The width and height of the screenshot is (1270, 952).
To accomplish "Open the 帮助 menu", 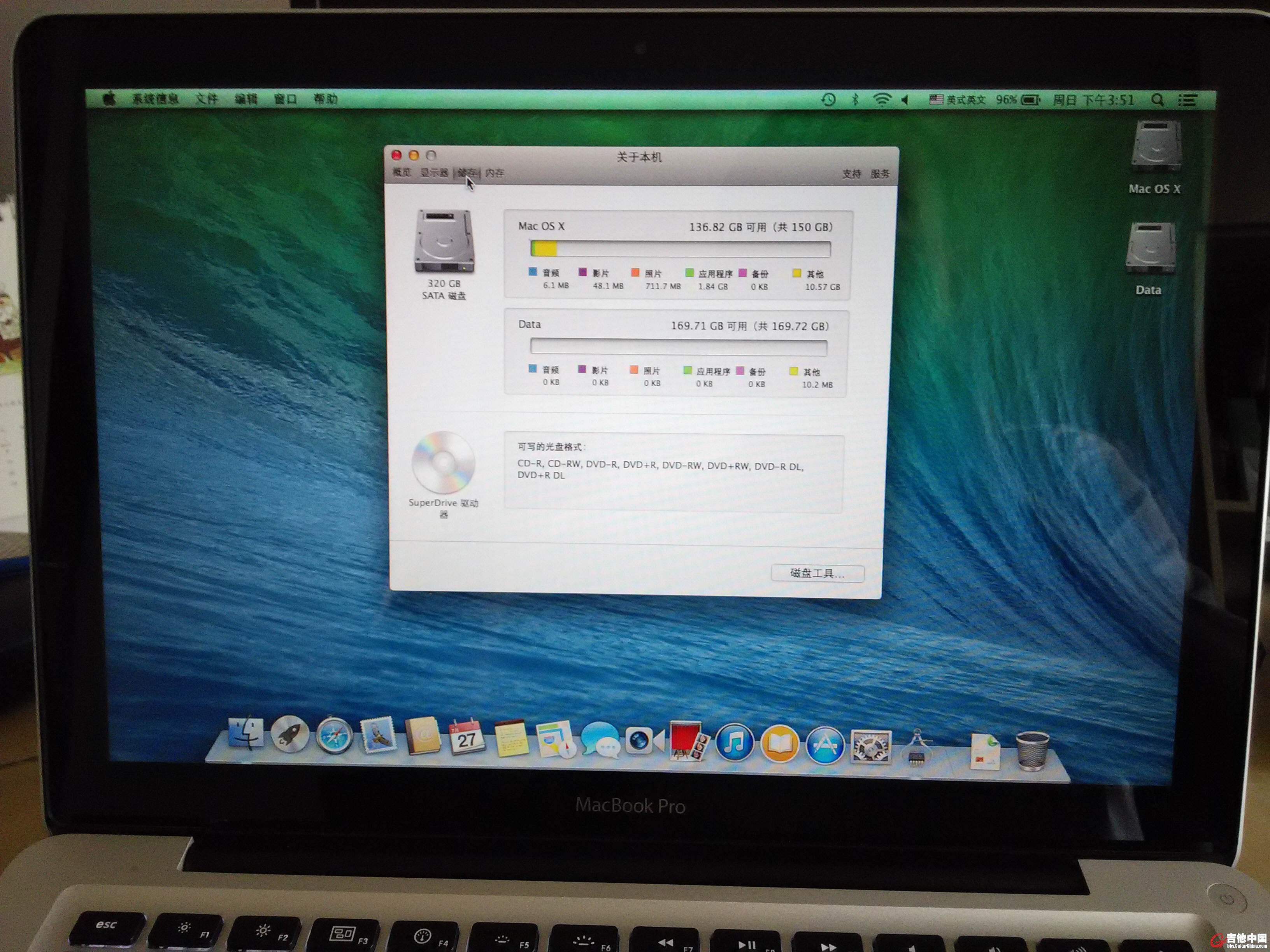I will click(326, 99).
